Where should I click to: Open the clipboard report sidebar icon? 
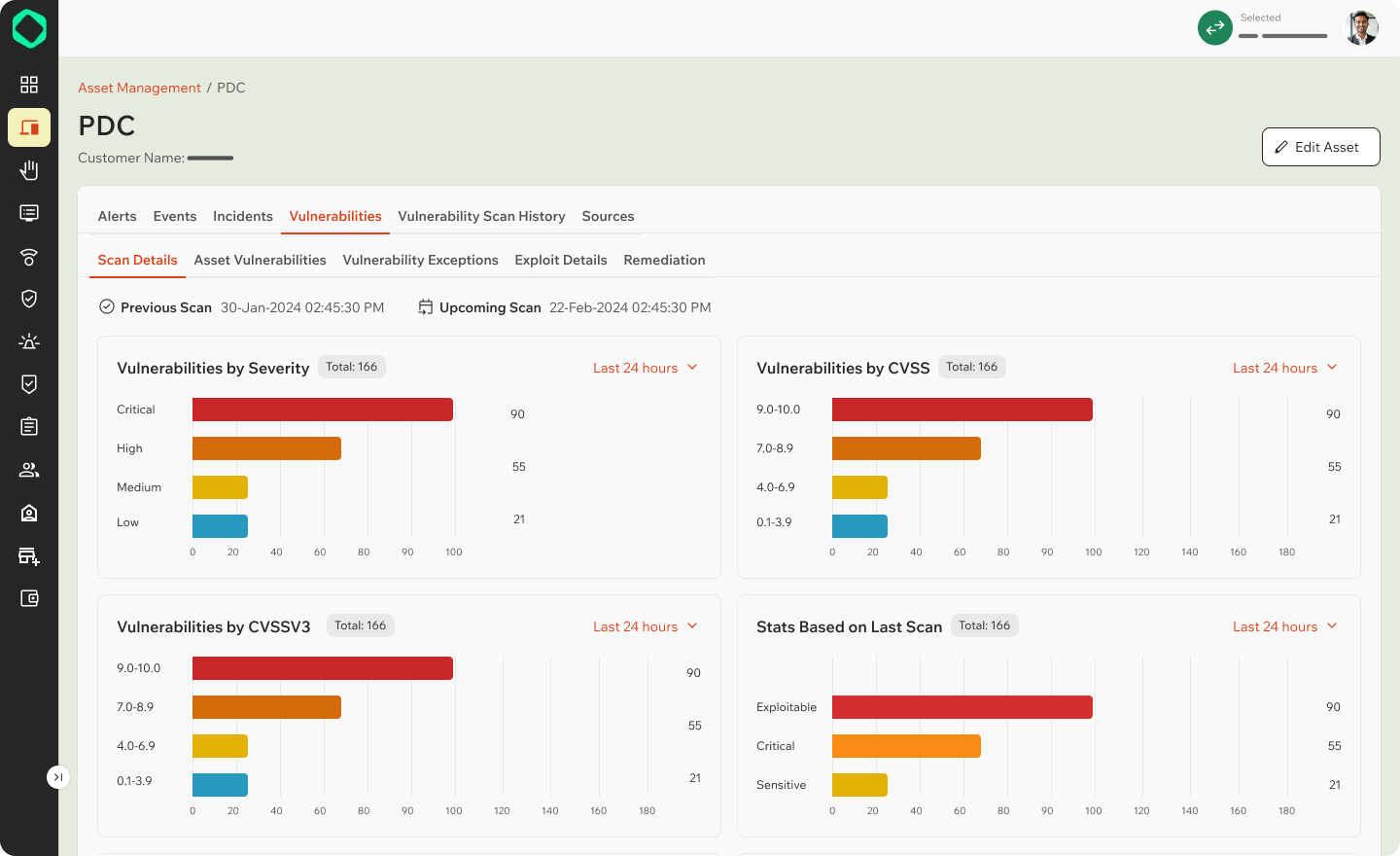[29, 427]
